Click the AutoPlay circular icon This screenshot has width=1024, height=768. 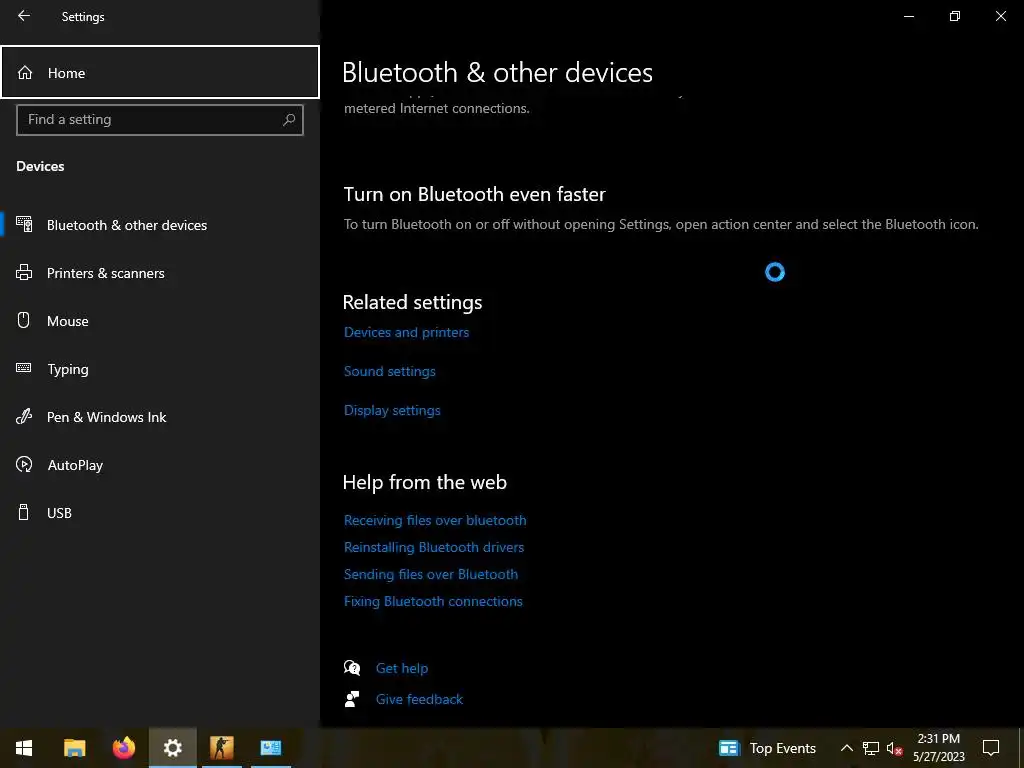(x=24, y=464)
